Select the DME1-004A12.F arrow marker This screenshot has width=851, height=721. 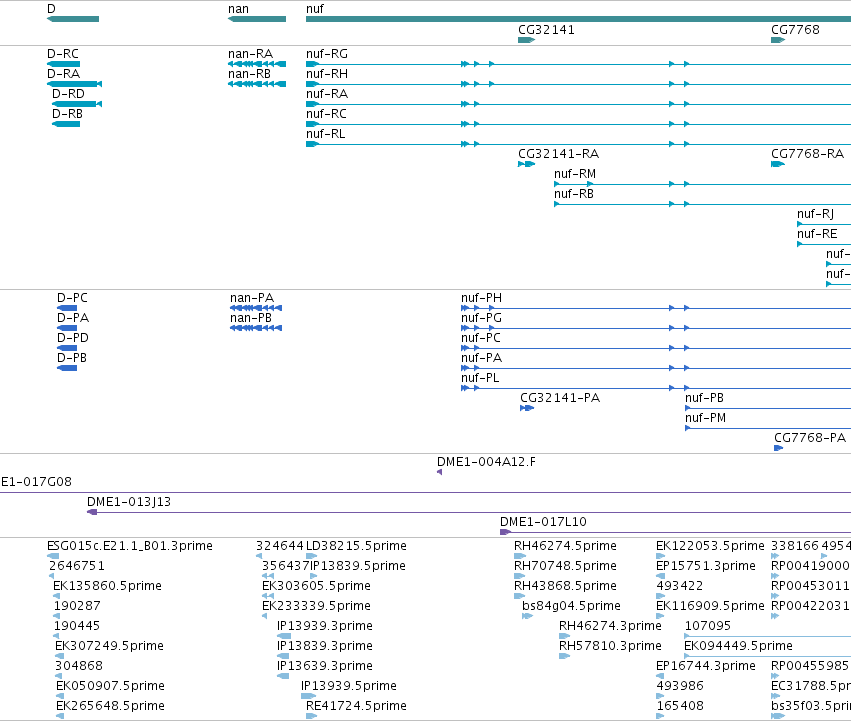click(x=440, y=472)
